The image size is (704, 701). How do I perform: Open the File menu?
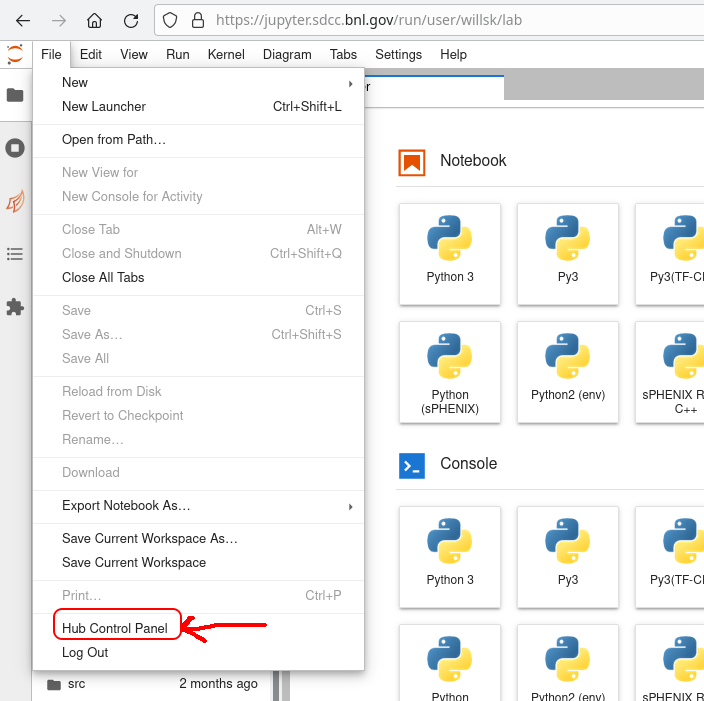tap(51, 54)
